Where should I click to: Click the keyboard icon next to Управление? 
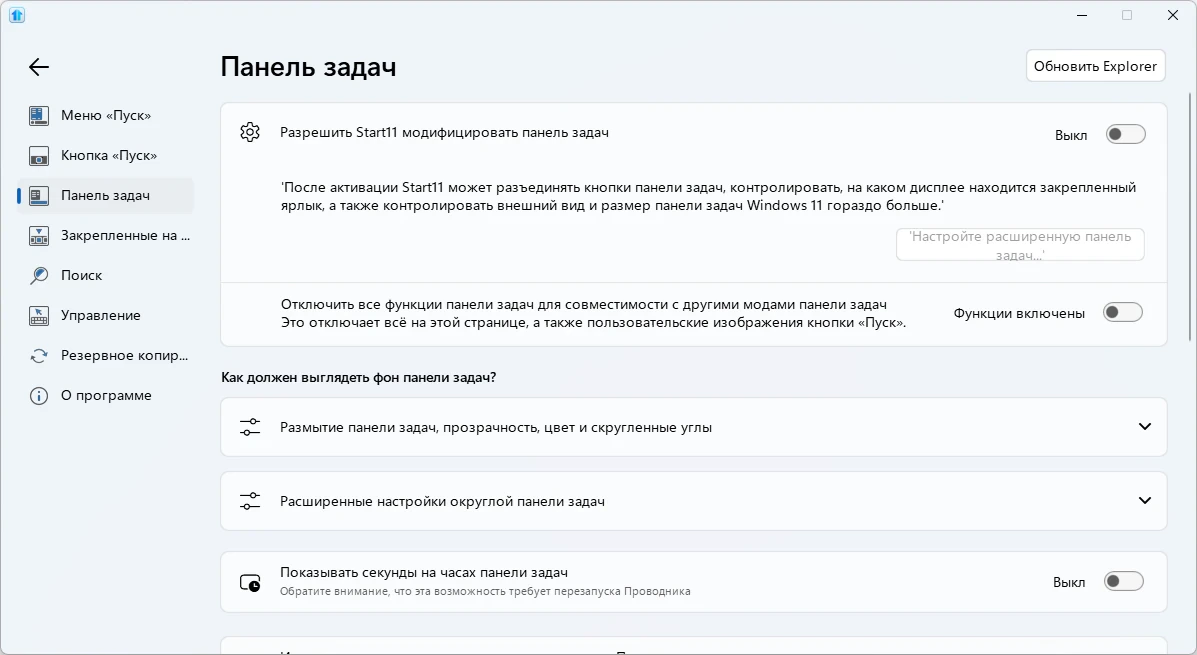[39, 315]
